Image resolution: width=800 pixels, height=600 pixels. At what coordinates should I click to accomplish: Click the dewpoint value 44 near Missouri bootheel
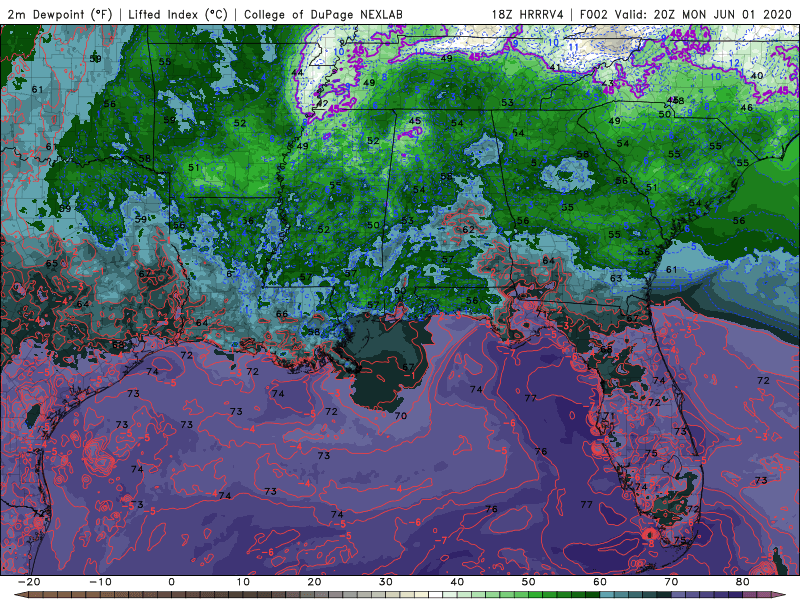[297, 72]
